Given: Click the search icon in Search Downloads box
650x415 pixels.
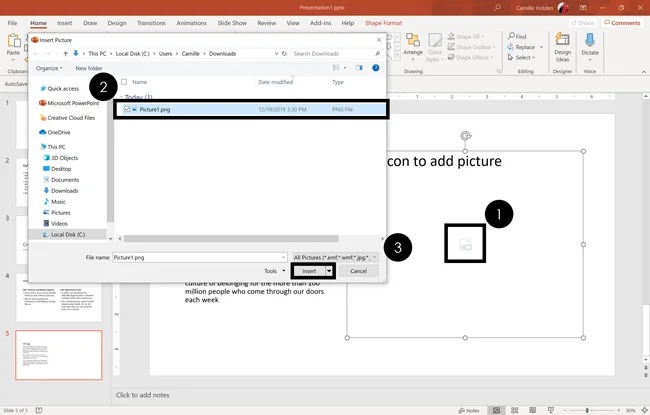Looking at the screenshot, I should click(x=377, y=53).
